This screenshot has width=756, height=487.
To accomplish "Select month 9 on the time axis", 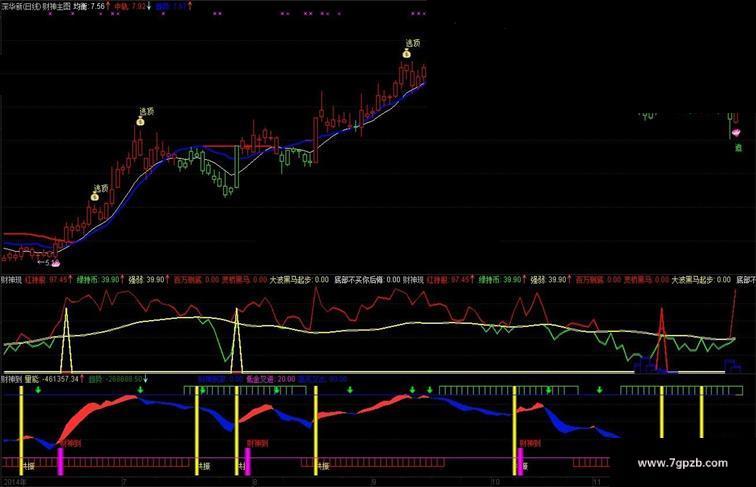I will tap(374, 482).
